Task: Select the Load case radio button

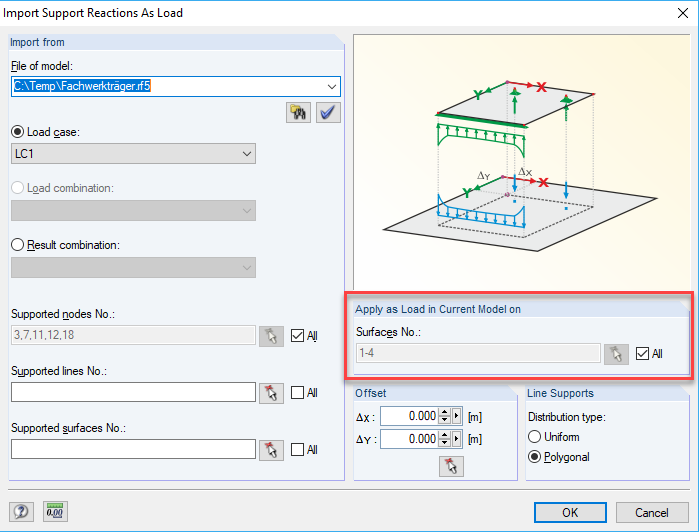Action: (17, 132)
